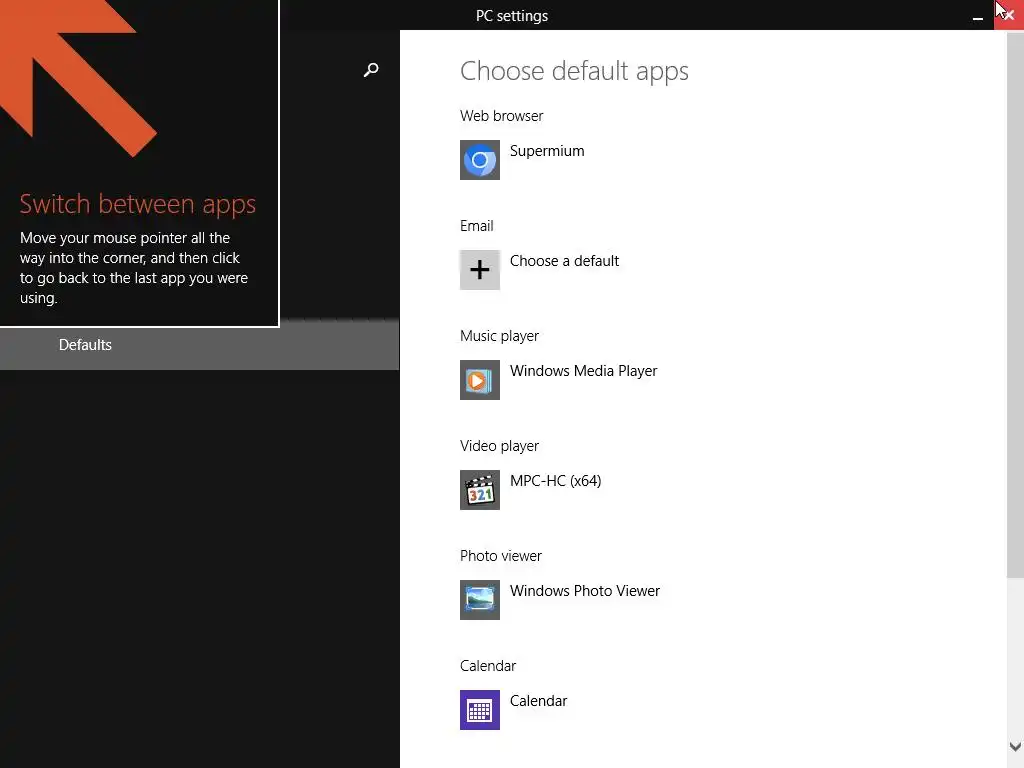1024x768 pixels.
Task: Change video player from MPC-HC (x64)
Action: click(x=555, y=481)
